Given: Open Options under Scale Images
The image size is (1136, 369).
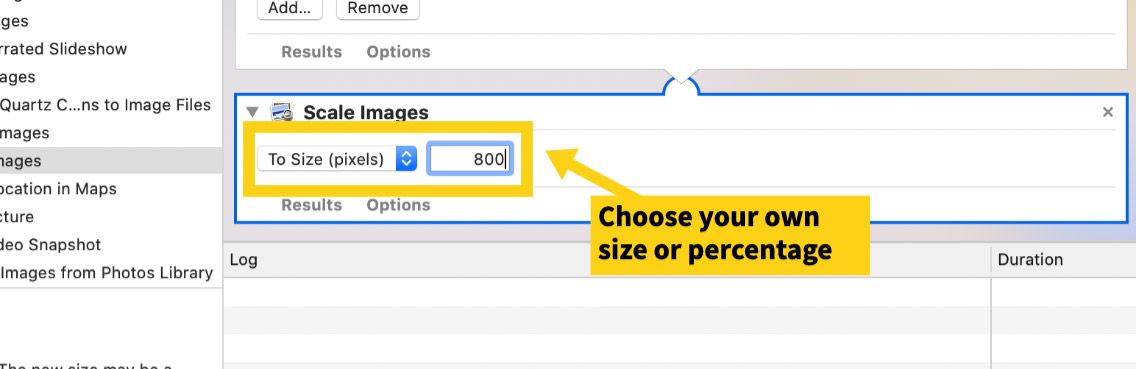Looking at the screenshot, I should [x=398, y=205].
